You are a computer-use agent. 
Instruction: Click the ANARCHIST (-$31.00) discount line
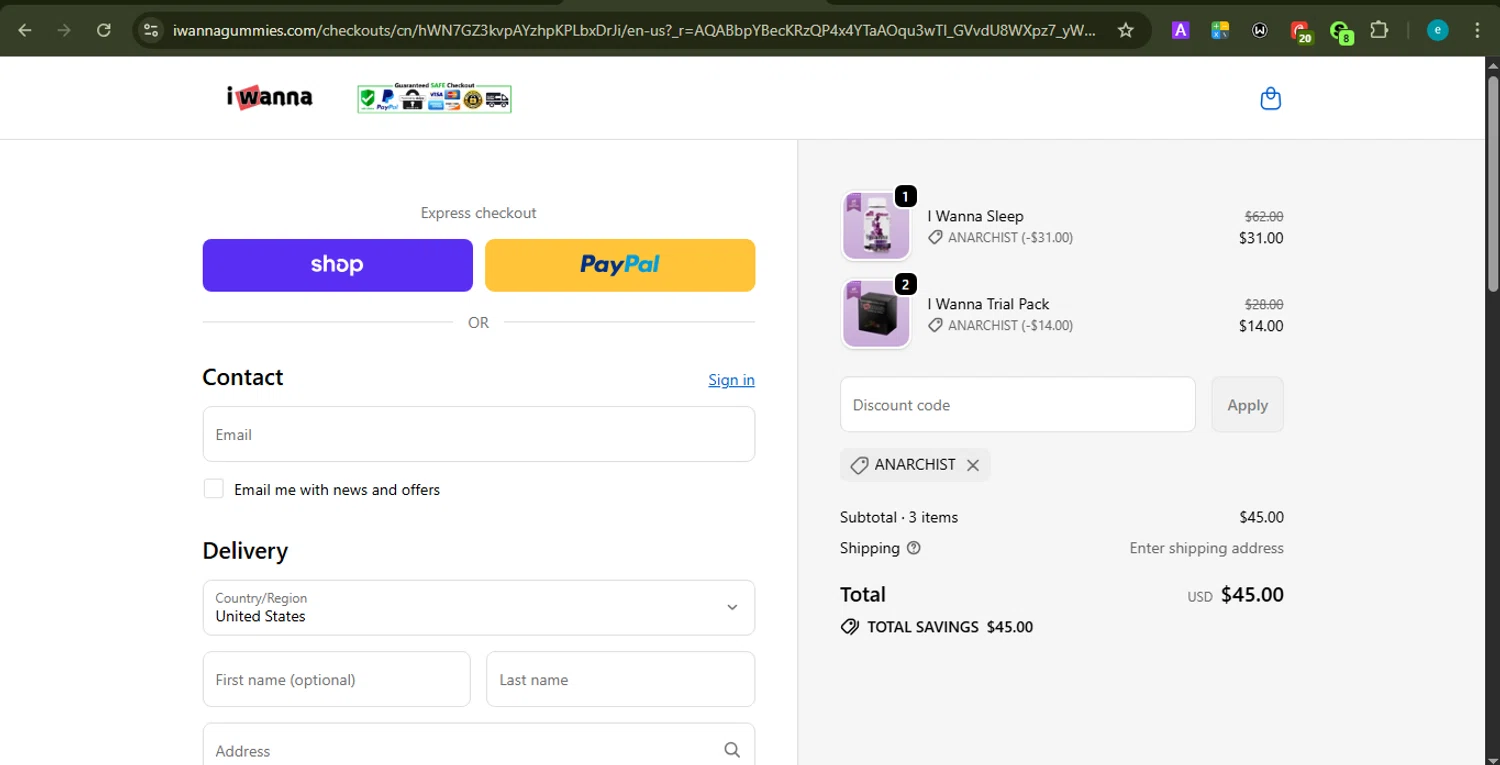pos(1000,238)
